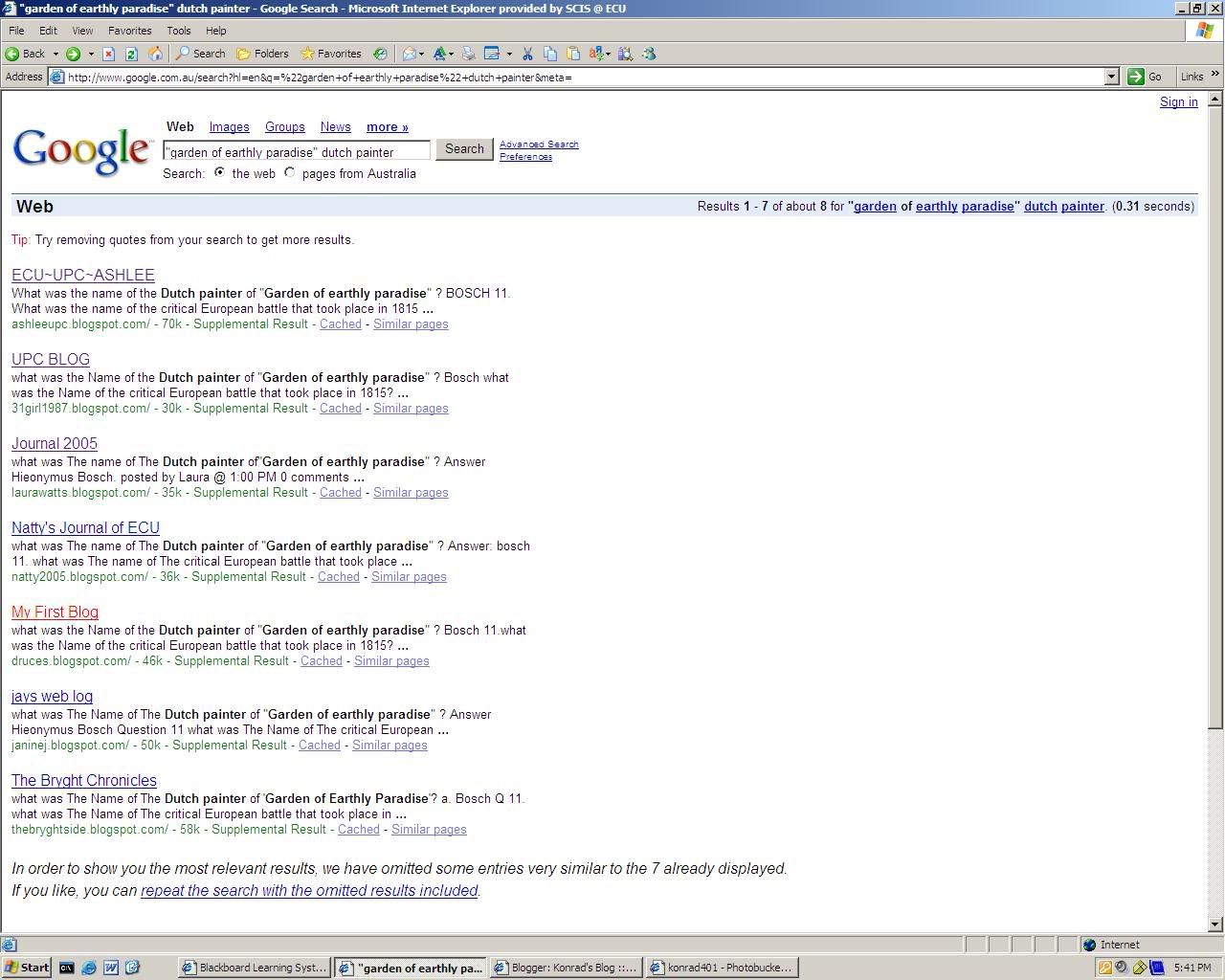Image resolution: width=1225 pixels, height=980 pixels.
Task: Expand the Edit page dropdown arrow
Action: point(509,54)
